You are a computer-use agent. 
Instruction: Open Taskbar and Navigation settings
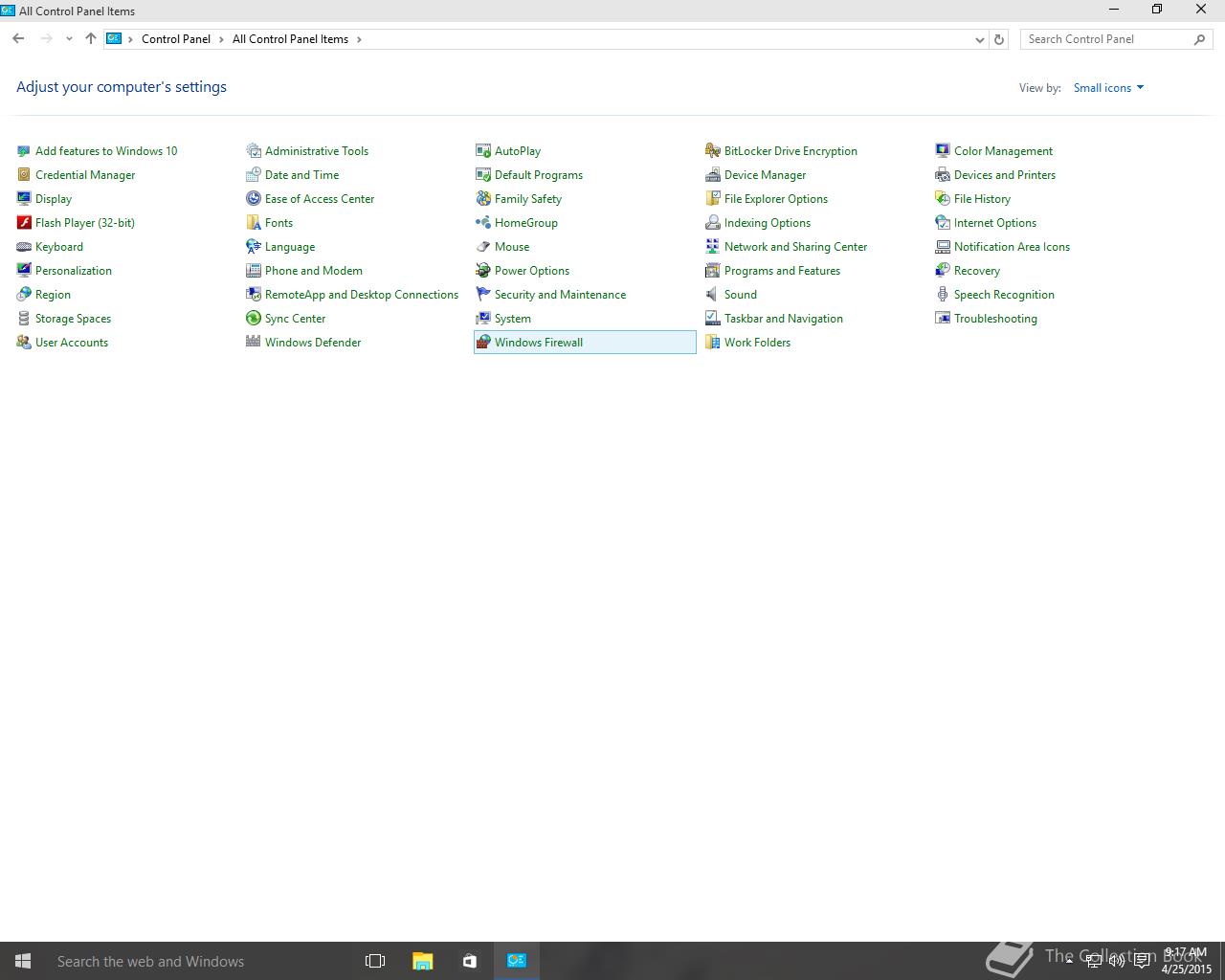click(x=784, y=319)
